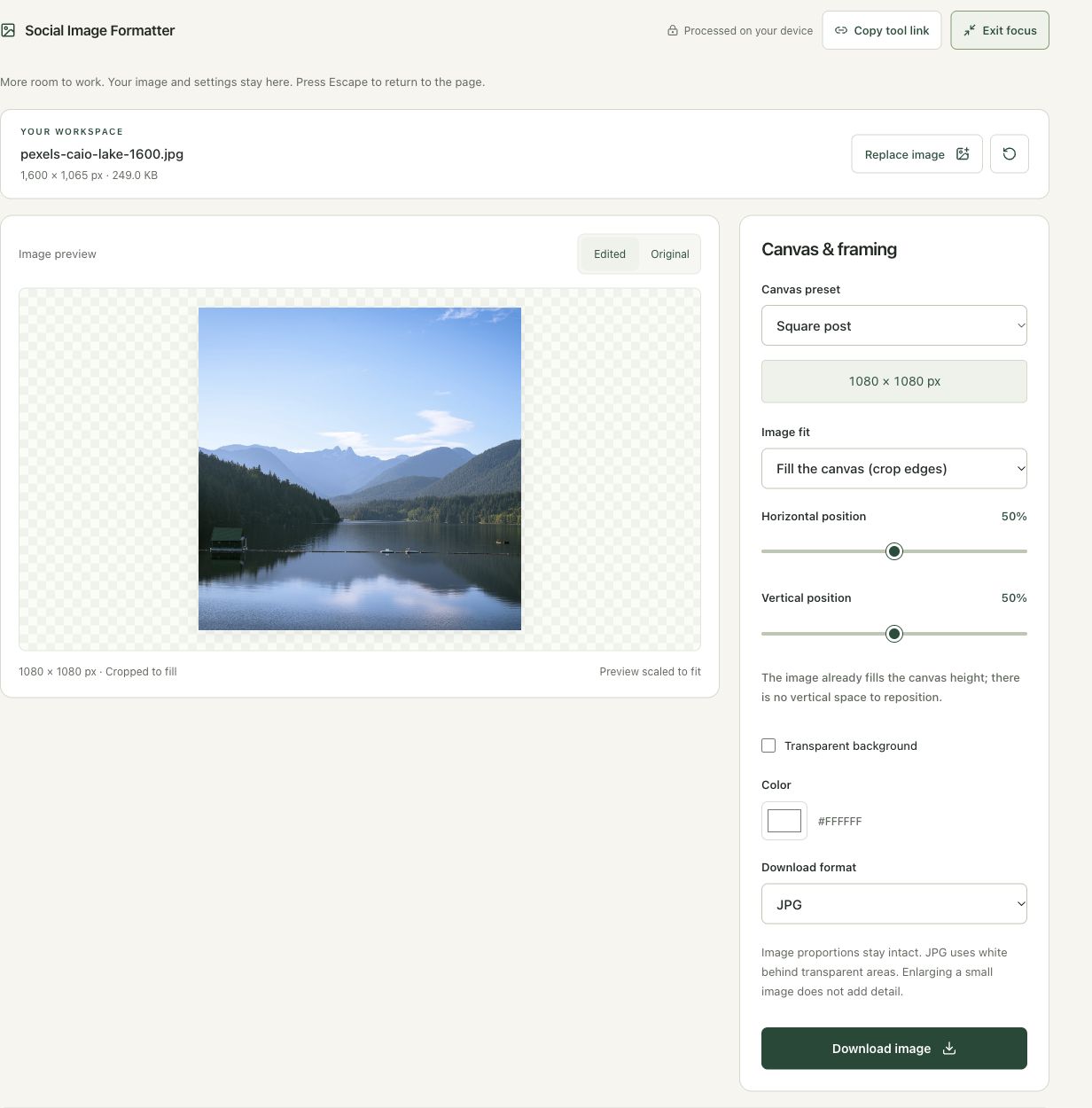Reset workspace with the circular arrow button
Viewport: 1092px width, 1108px height.
pyautogui.click(x=1010, y=153)
